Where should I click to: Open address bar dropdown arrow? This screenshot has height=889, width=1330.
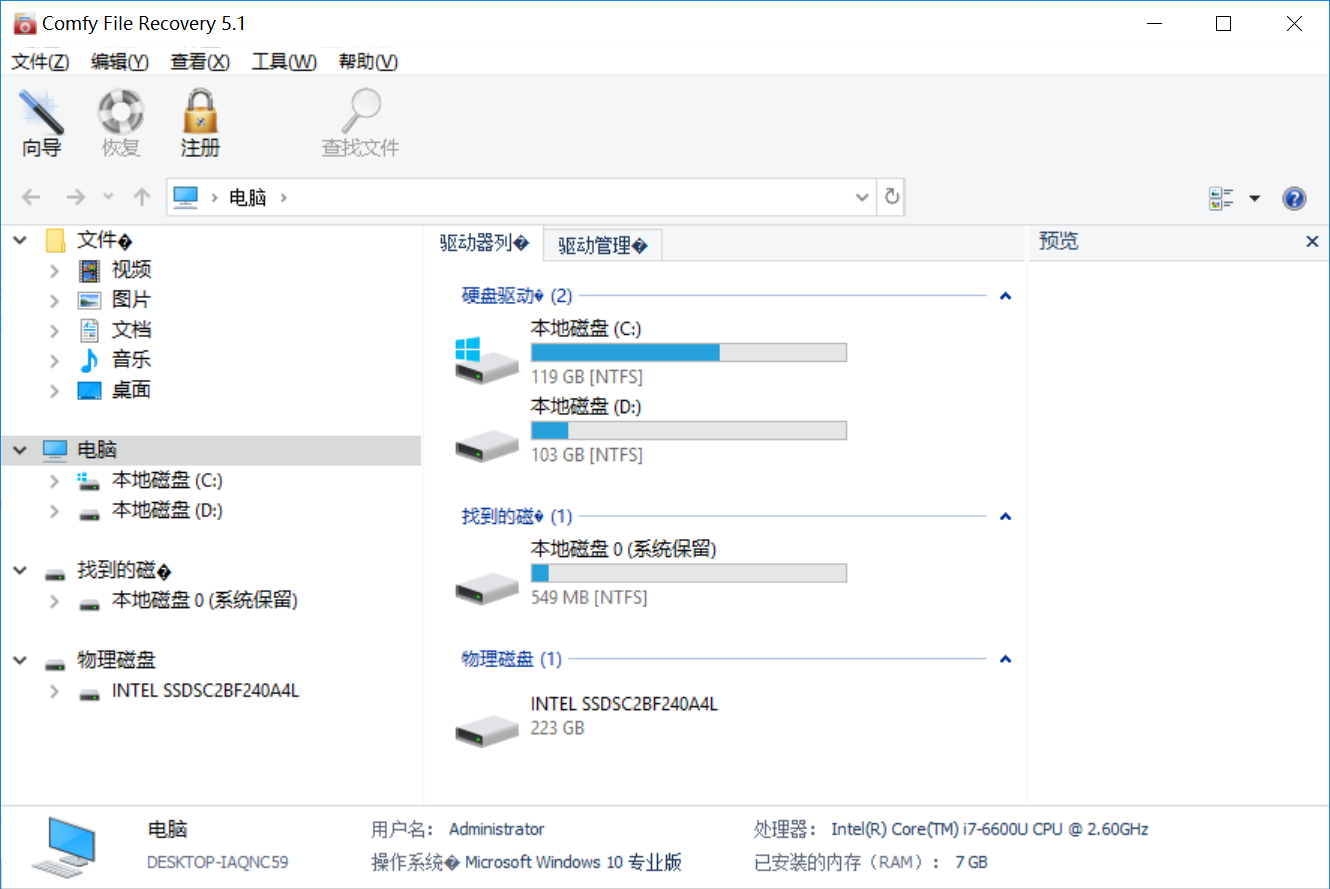[x=863, y=197]
